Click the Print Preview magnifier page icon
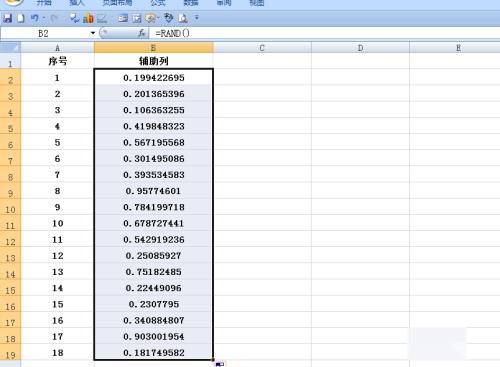 [x=183, y=18]
